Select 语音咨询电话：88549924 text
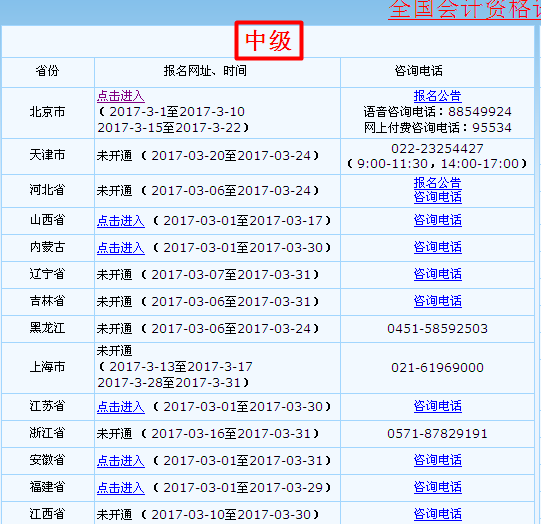This screenshot has width=541, height=524. click(437, 112)
